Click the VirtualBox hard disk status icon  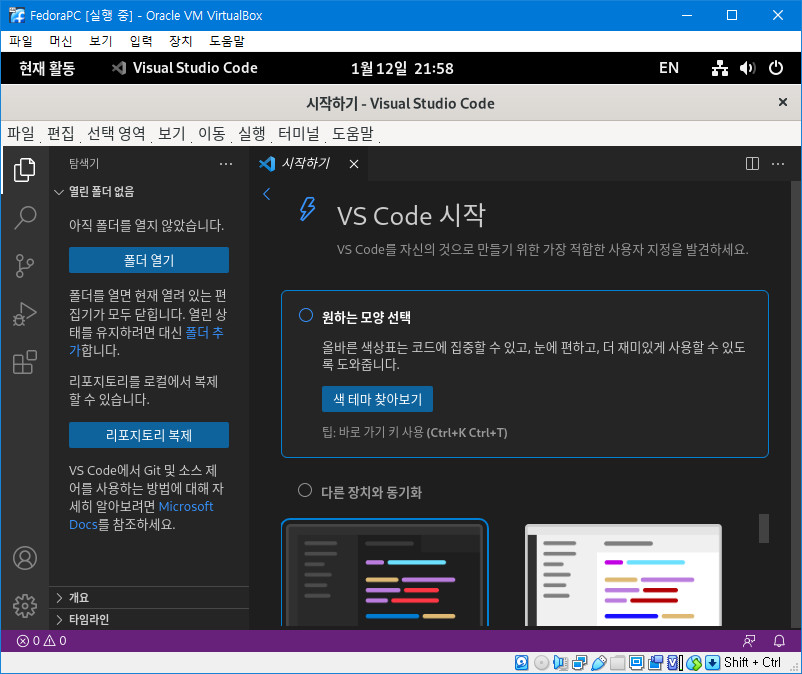coord(521,663)
